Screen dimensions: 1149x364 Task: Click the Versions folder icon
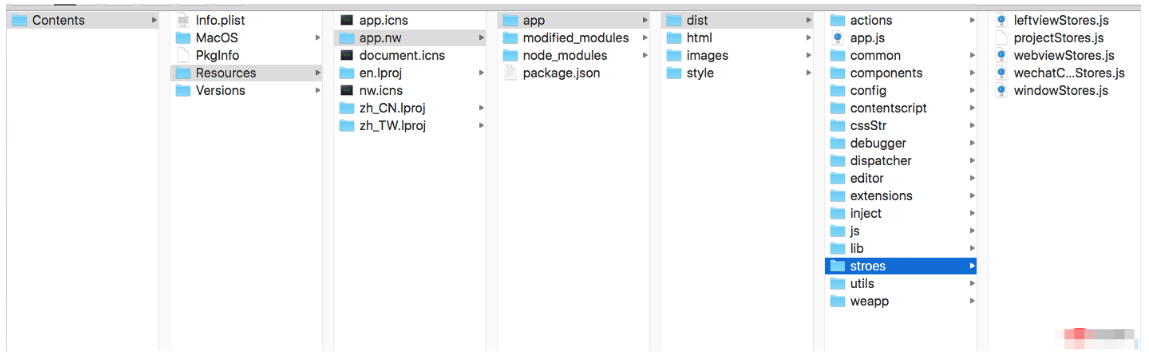click(x=183, y=91)
